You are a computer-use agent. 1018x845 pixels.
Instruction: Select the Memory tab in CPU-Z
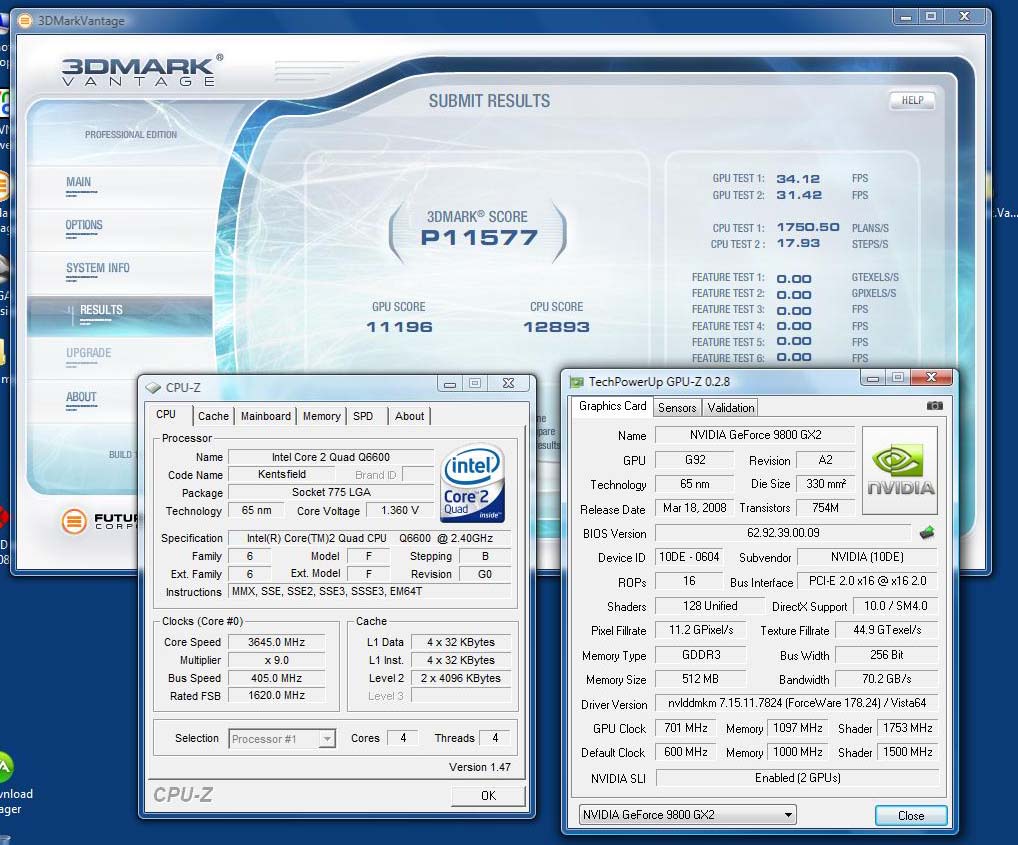tap(321, 416)
